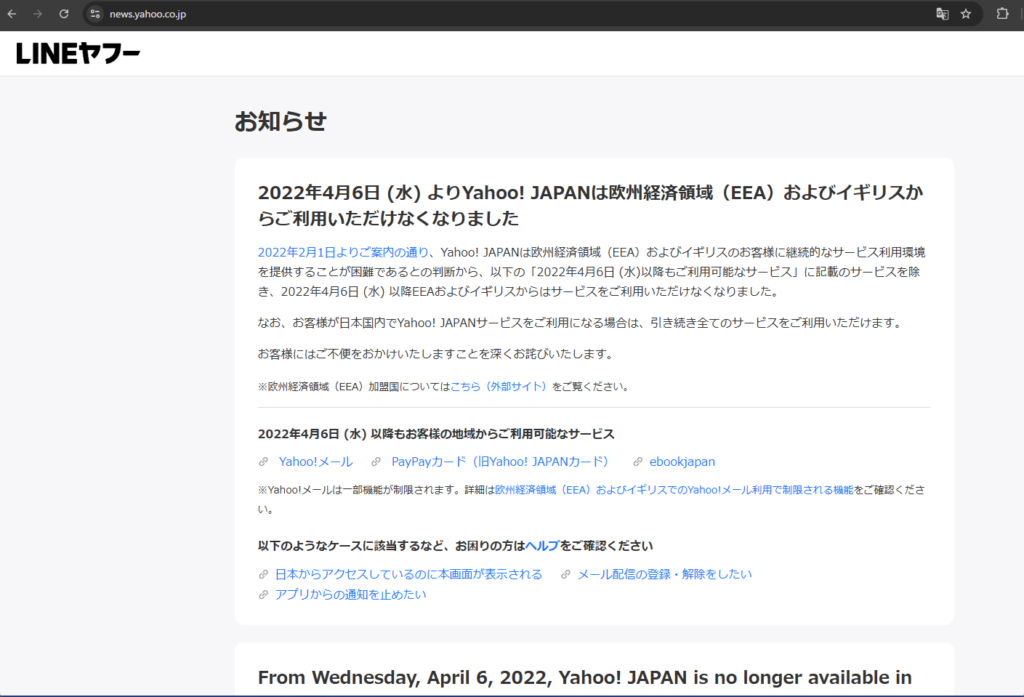Image resolution: width=1024 pixels, height=697 pixels.
Task: Open site information icon beside the URL
Action: [x=95, y=14]
